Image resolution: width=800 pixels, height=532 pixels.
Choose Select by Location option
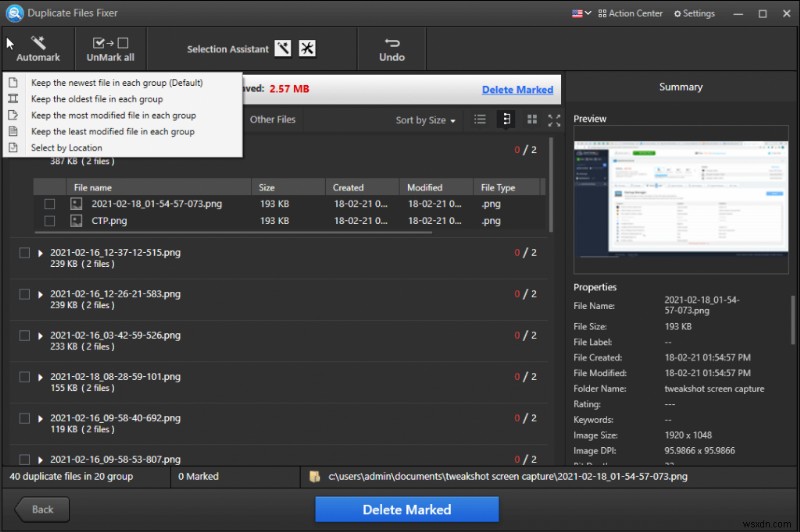coord(66,148)
